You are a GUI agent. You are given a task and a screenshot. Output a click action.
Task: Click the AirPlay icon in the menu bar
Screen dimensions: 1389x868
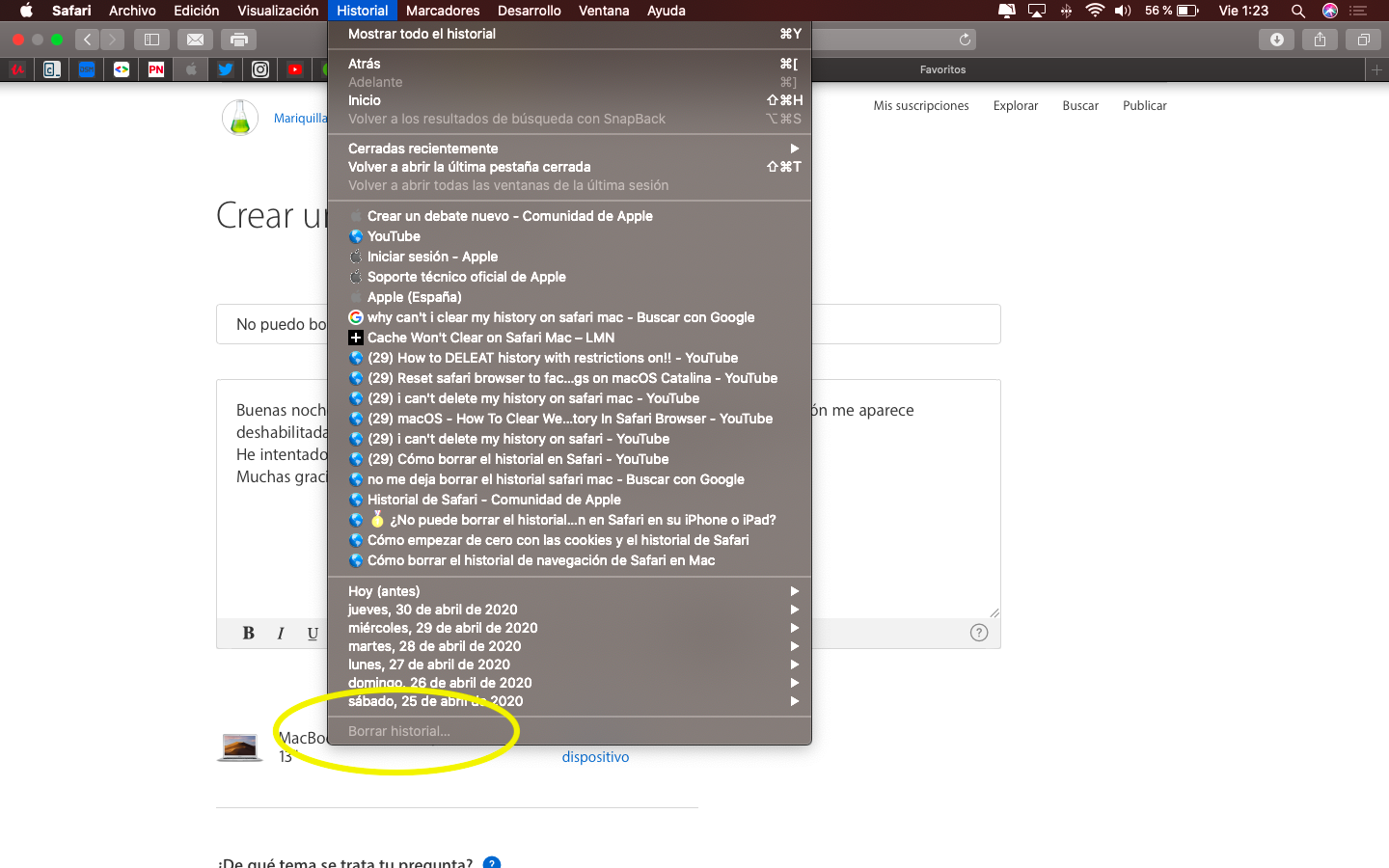click(x=1037, y=11)
